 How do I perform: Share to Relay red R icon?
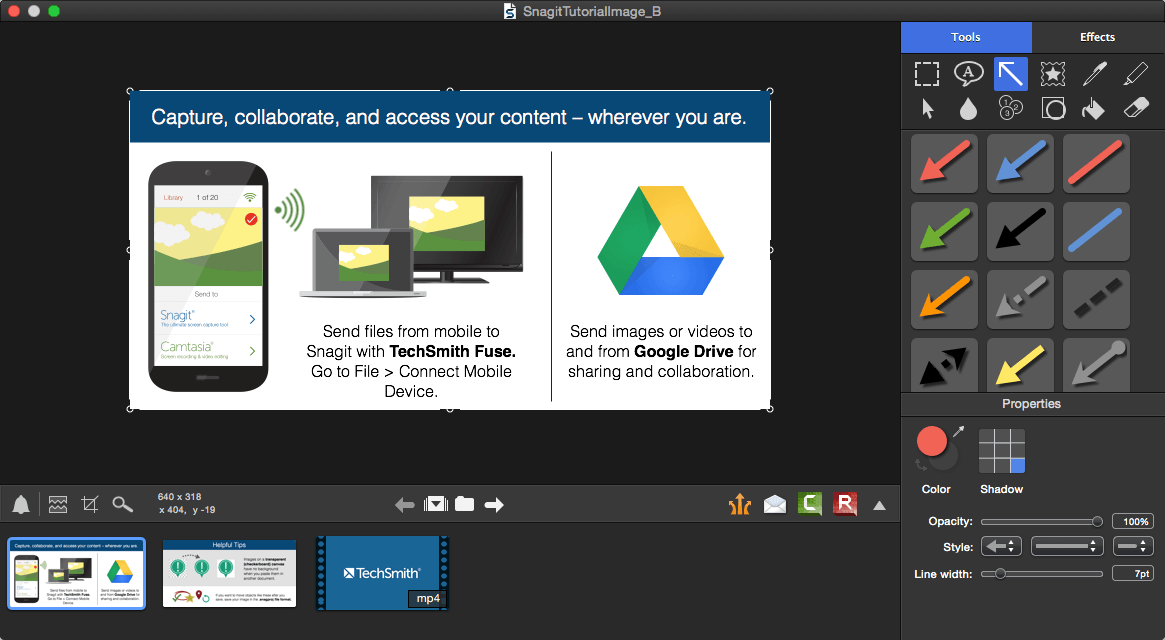coord(845,504)
